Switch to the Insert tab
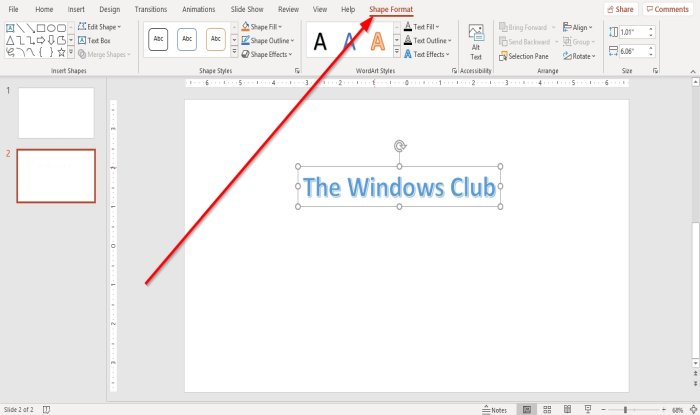 tap(76, 9)
